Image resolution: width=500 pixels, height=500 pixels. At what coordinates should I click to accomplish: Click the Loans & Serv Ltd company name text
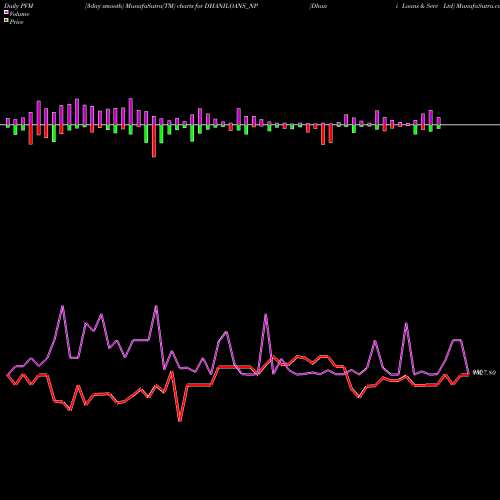pyautogui.click(x=428, y=6)
